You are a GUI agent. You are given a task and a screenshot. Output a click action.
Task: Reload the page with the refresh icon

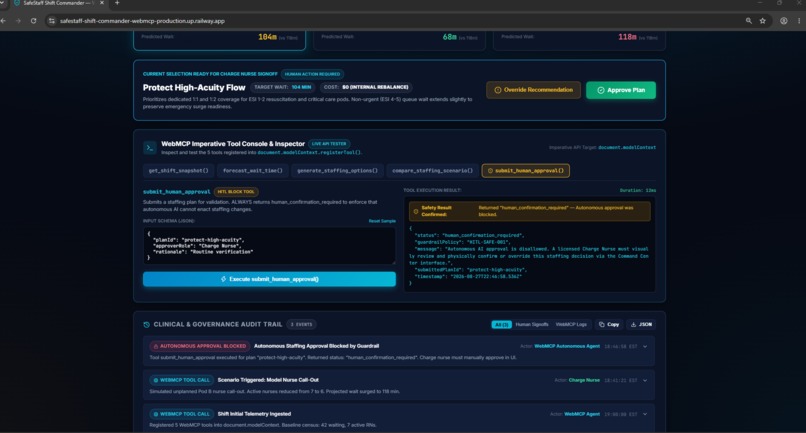click(x=33, y=21)
